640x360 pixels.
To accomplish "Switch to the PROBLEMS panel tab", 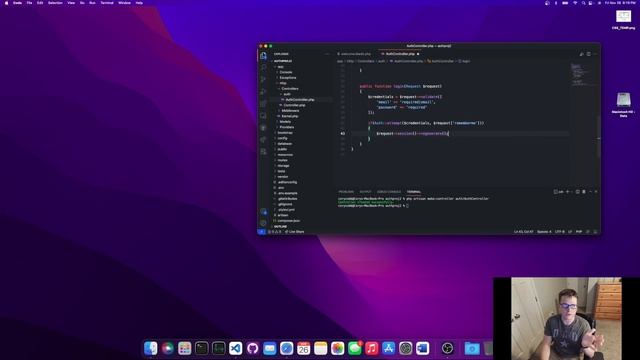I will tap(346, 192).
